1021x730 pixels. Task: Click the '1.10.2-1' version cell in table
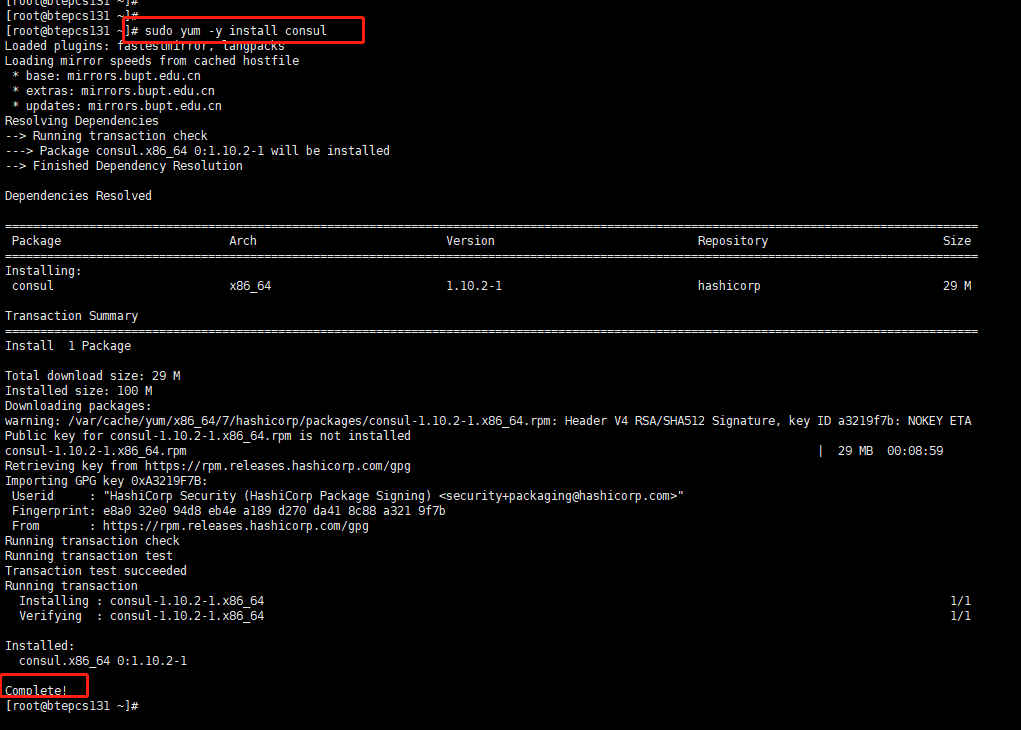click(474, 285)
